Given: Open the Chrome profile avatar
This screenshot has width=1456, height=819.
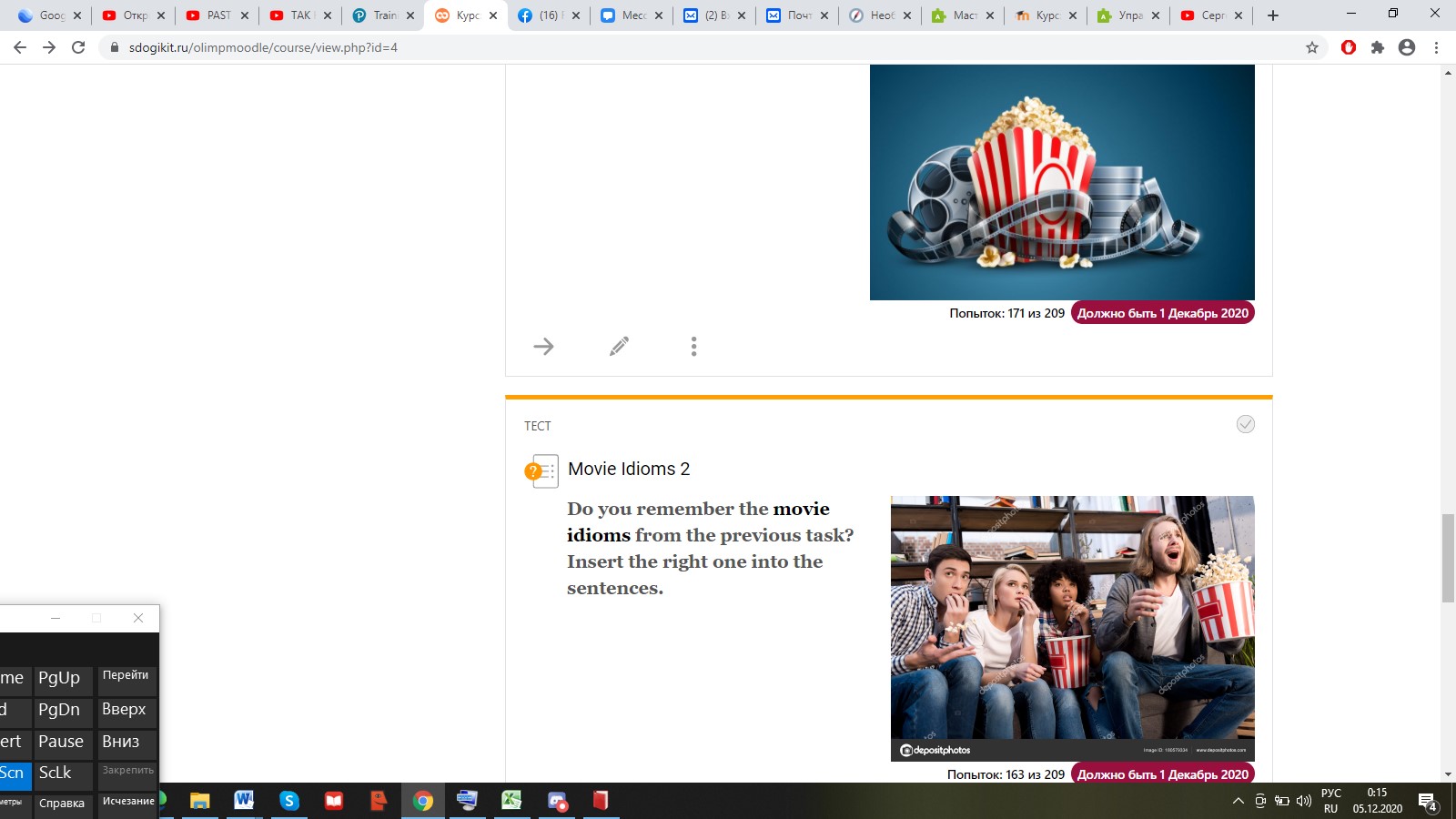Looking at the screenshot, I should point(1407,47).
